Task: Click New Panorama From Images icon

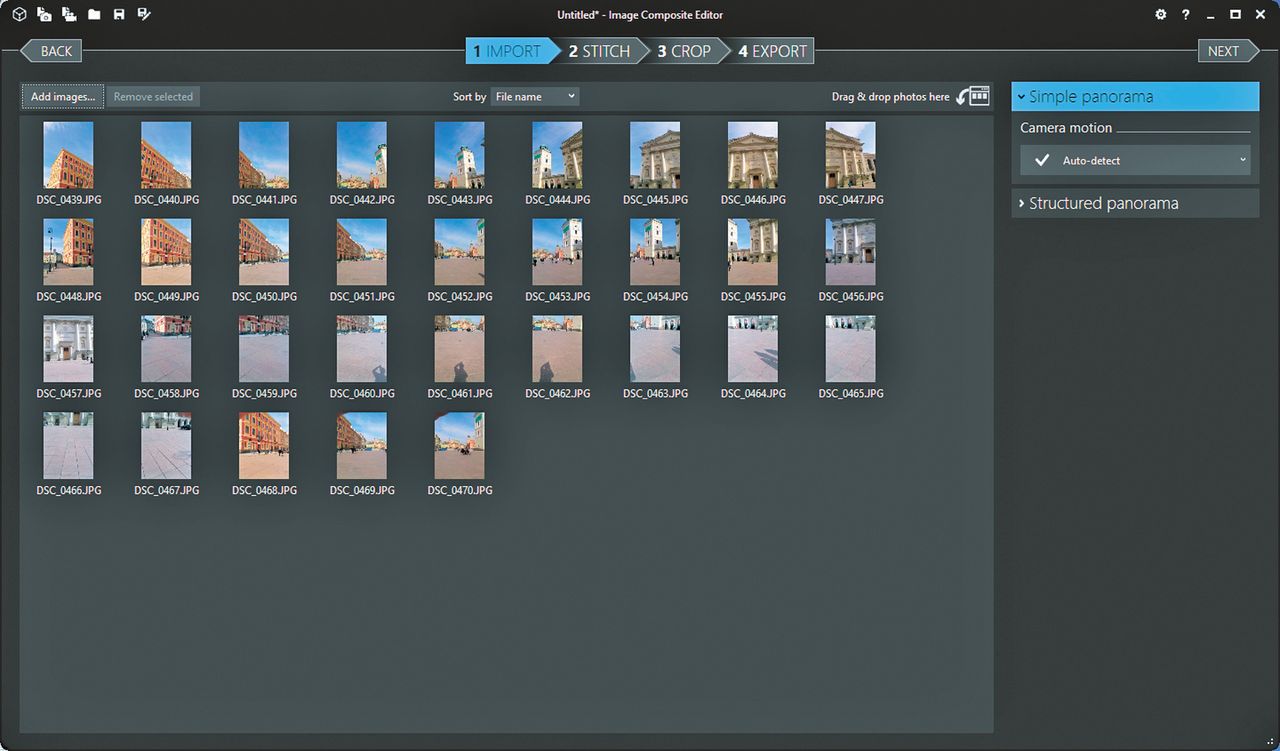Action: pyautogui.click(x=44, y=14)
